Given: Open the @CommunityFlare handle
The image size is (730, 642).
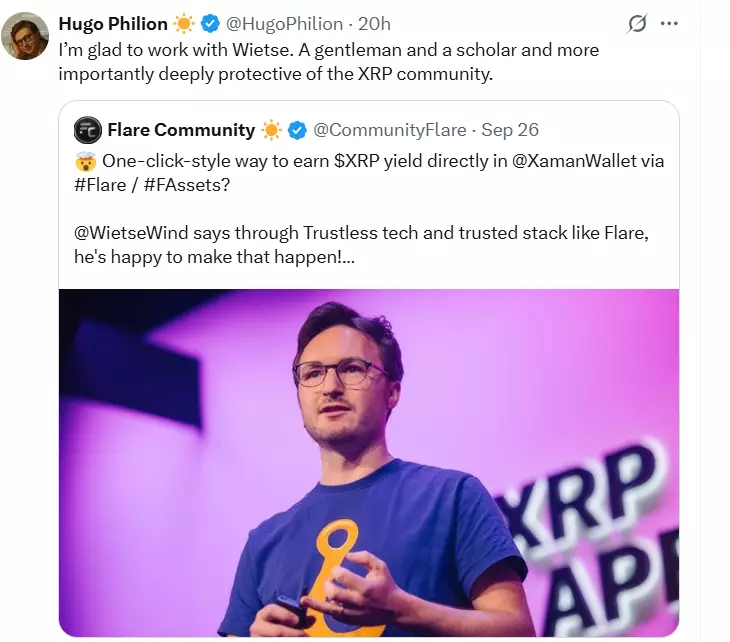Looking at the screenshot, I should (390, 130).
